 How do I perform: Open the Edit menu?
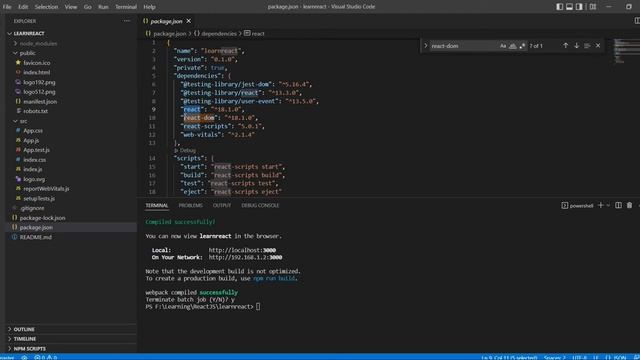pyautogui.click(x=23, y=7)
